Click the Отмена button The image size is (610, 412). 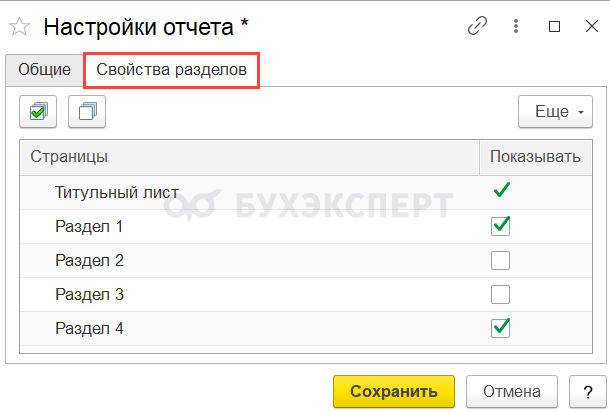click(512, 391)
